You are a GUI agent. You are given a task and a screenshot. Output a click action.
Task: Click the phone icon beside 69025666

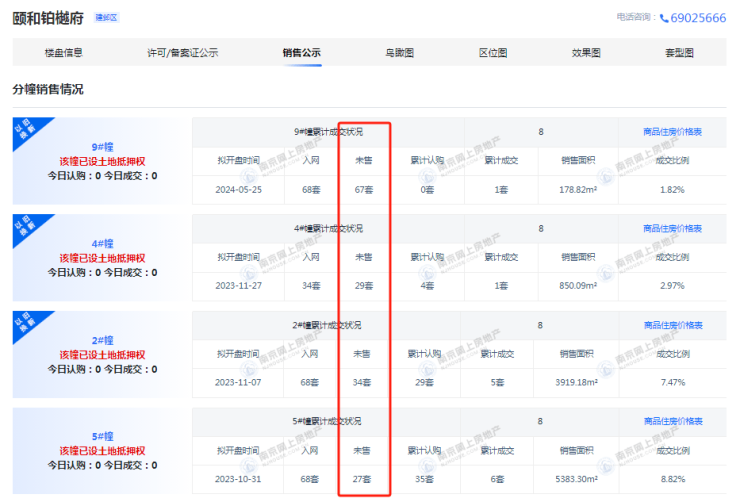pos(664,18)
